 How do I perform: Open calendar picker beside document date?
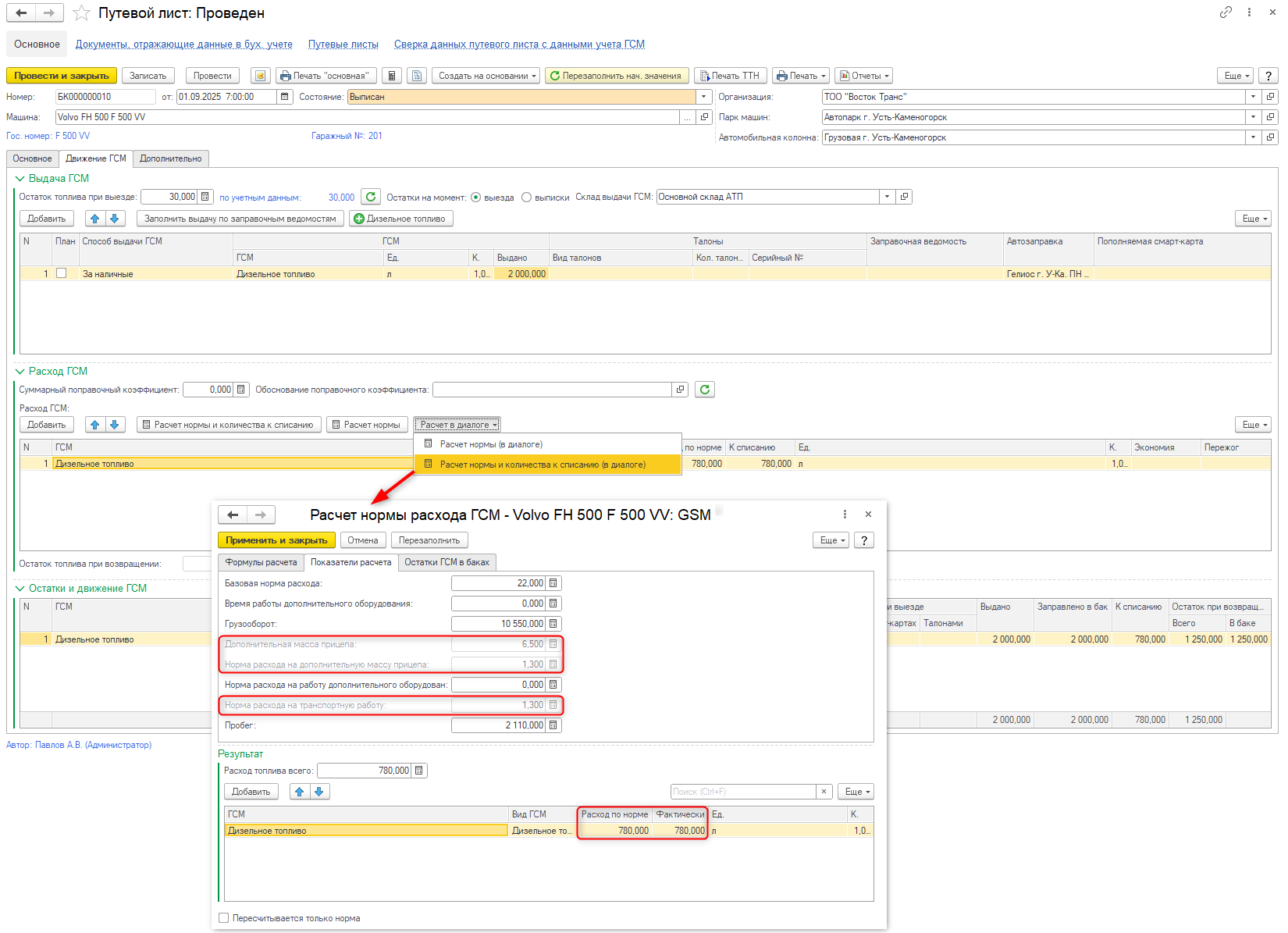[285, 97]
